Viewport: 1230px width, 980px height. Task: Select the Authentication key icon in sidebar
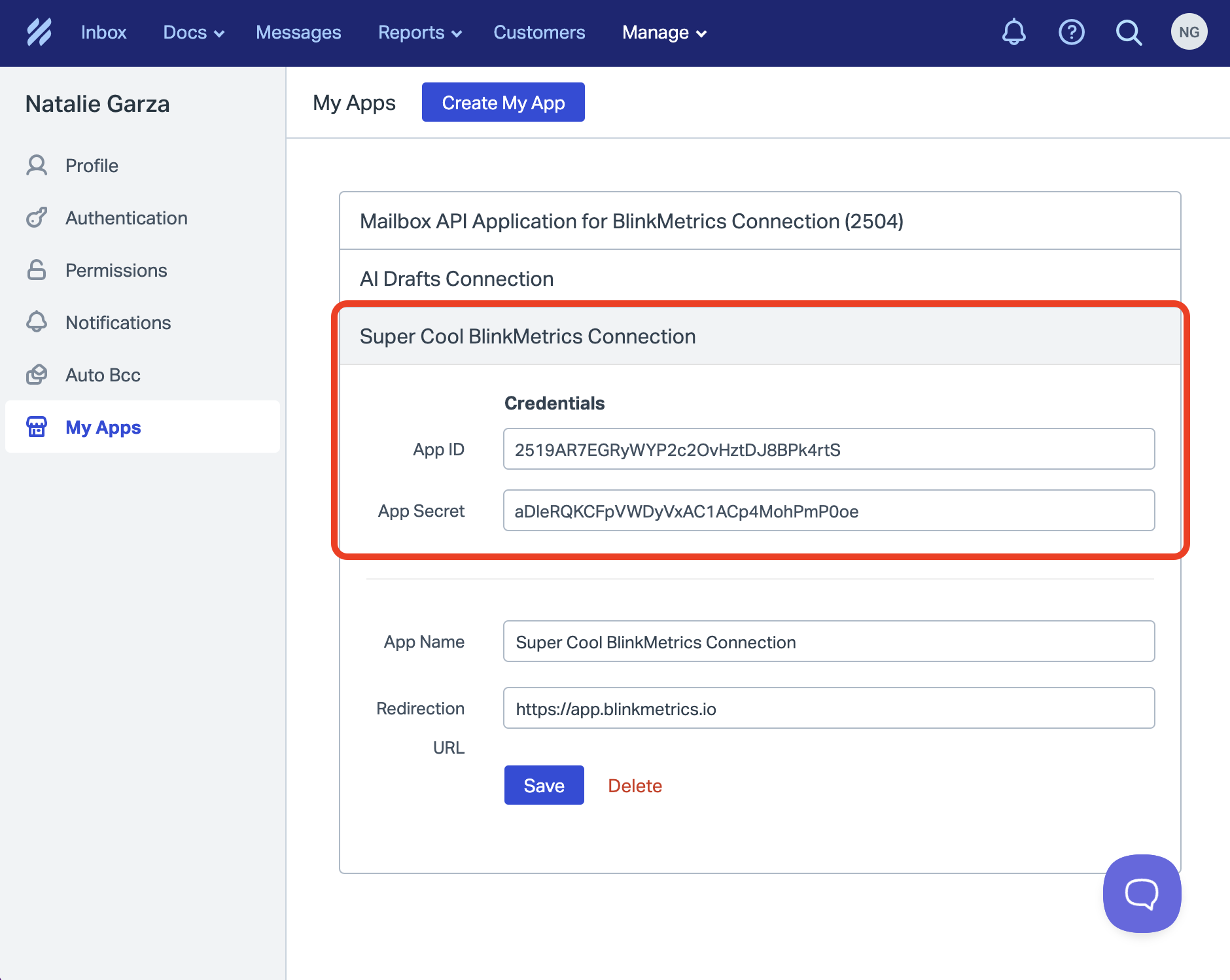(37, 217)
